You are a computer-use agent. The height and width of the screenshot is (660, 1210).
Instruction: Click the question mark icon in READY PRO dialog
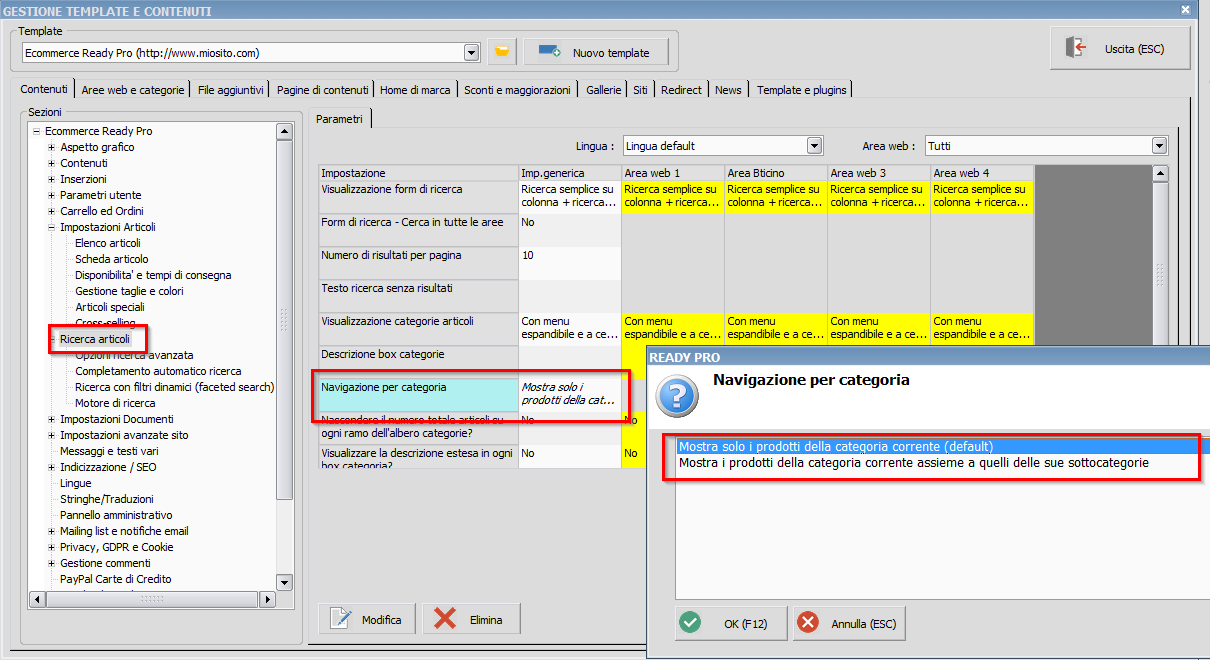pos(677,396)
